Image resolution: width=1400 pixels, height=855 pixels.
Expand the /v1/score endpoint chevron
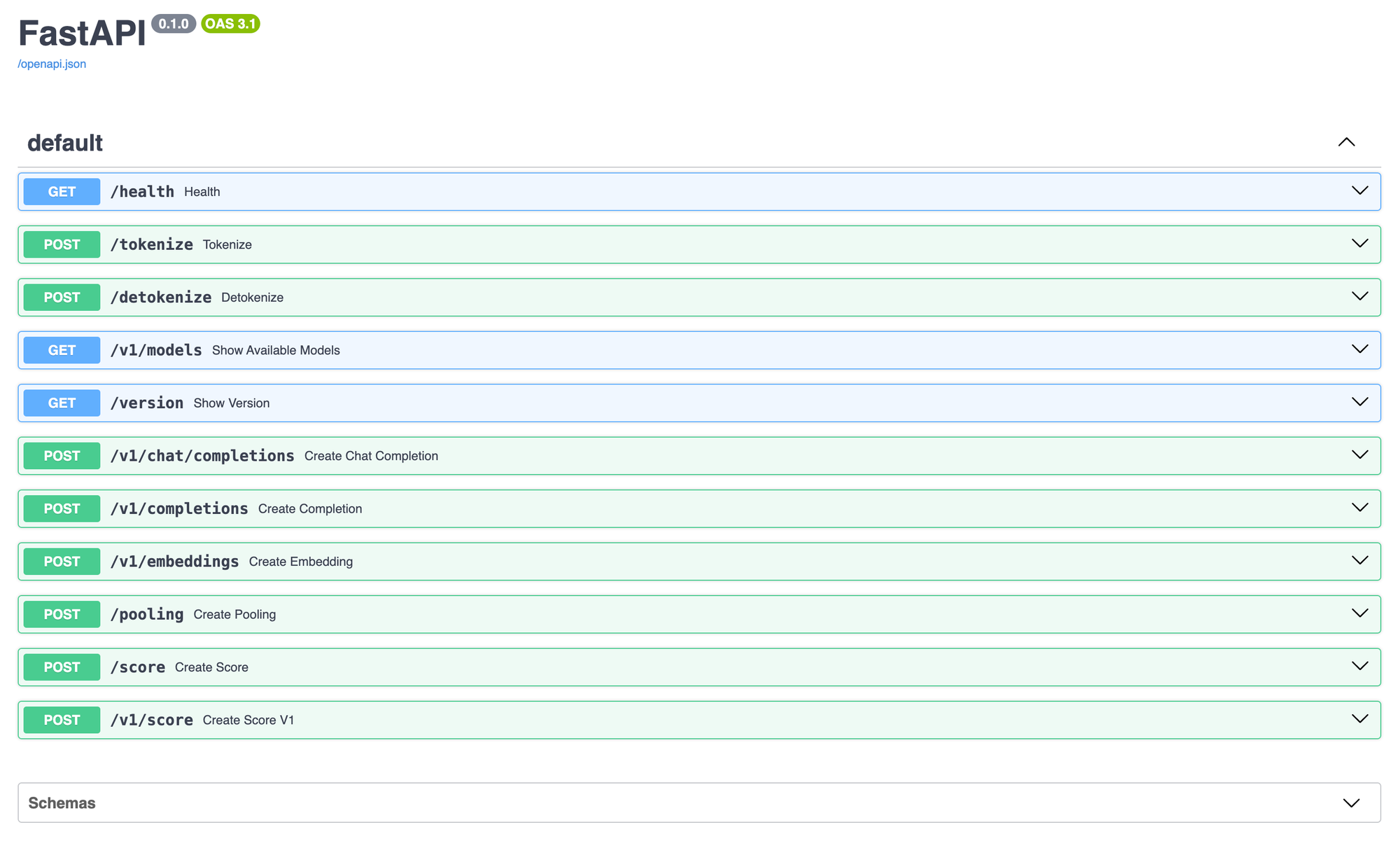point(1359,719)
